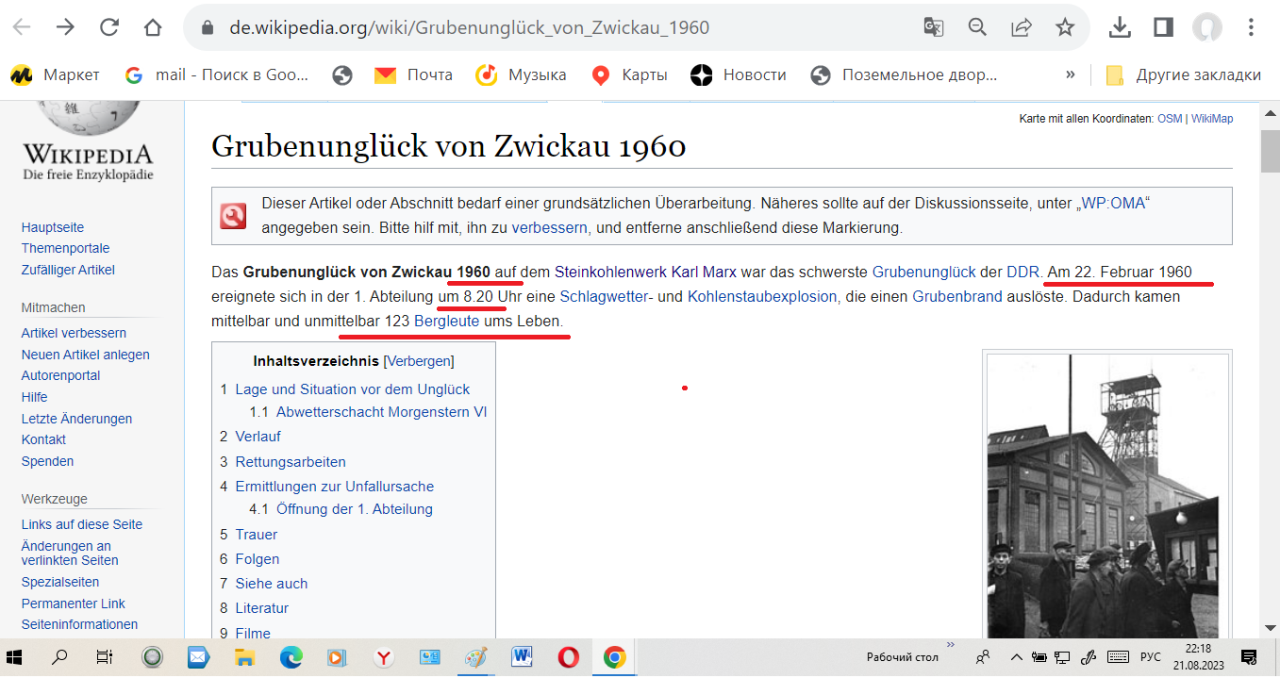
Task: Open Hauptseite in the sidebar
Action: click(x=52, y=227)
